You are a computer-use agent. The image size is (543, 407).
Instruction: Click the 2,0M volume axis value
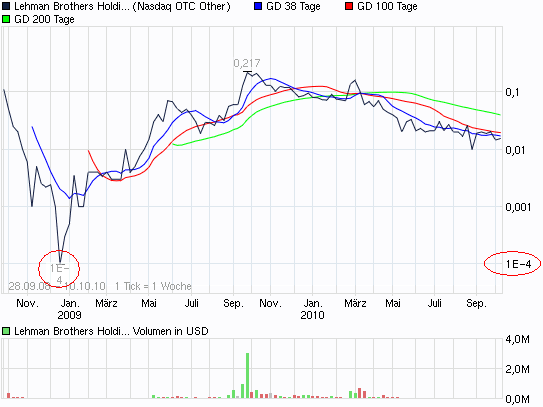coord(518,369)
